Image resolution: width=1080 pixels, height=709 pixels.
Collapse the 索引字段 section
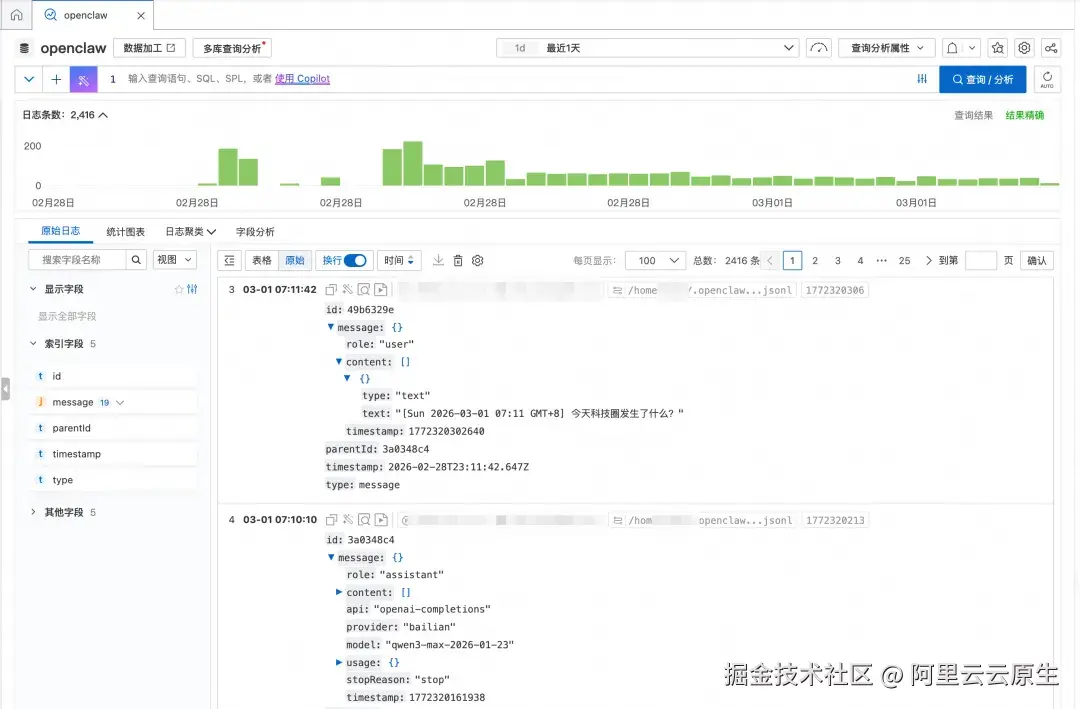pyautogui.click(x=33, y=343)
